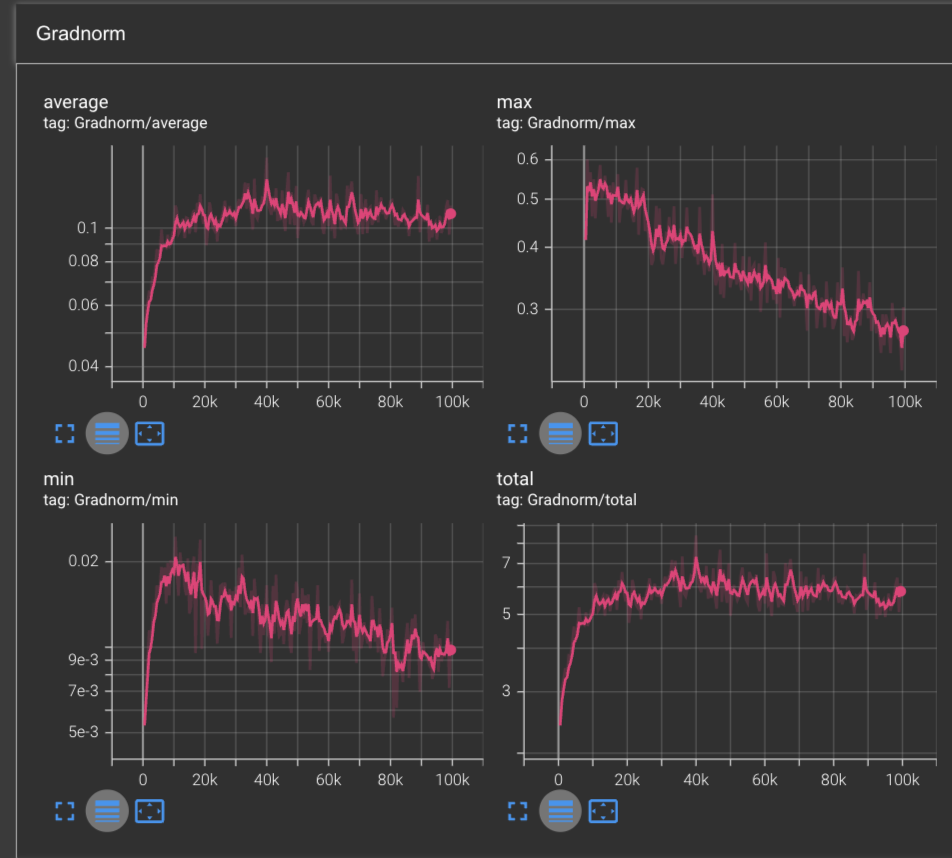This screenshot has width=952, height=858.
Task: Fit domain to data on max chart
Action: point(603,434)
